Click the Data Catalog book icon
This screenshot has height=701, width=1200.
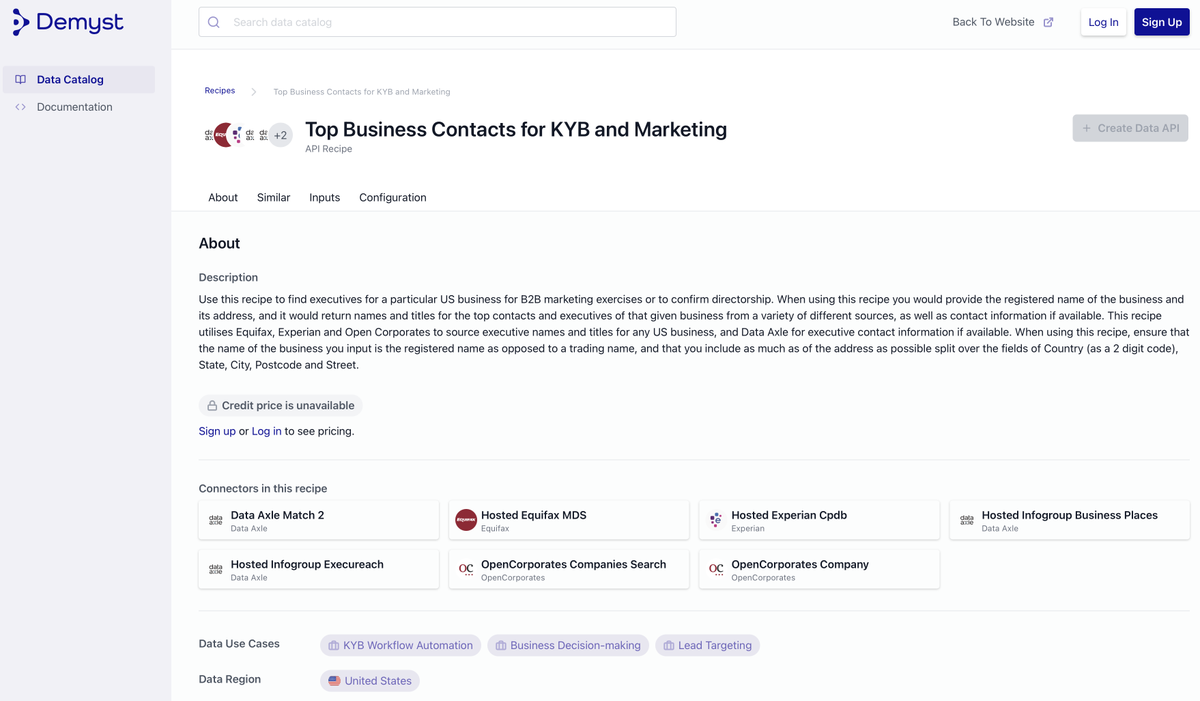(20, 79)
